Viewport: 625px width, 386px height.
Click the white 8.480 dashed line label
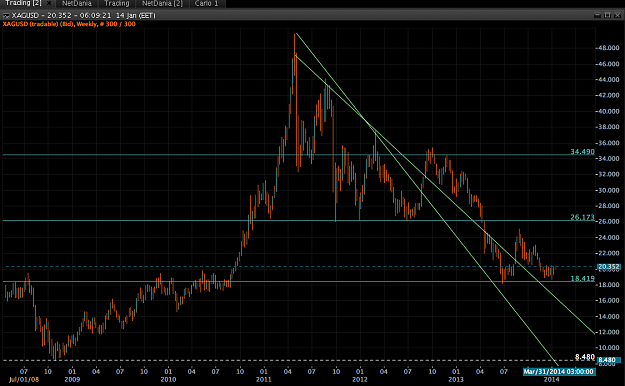[585, 356]
